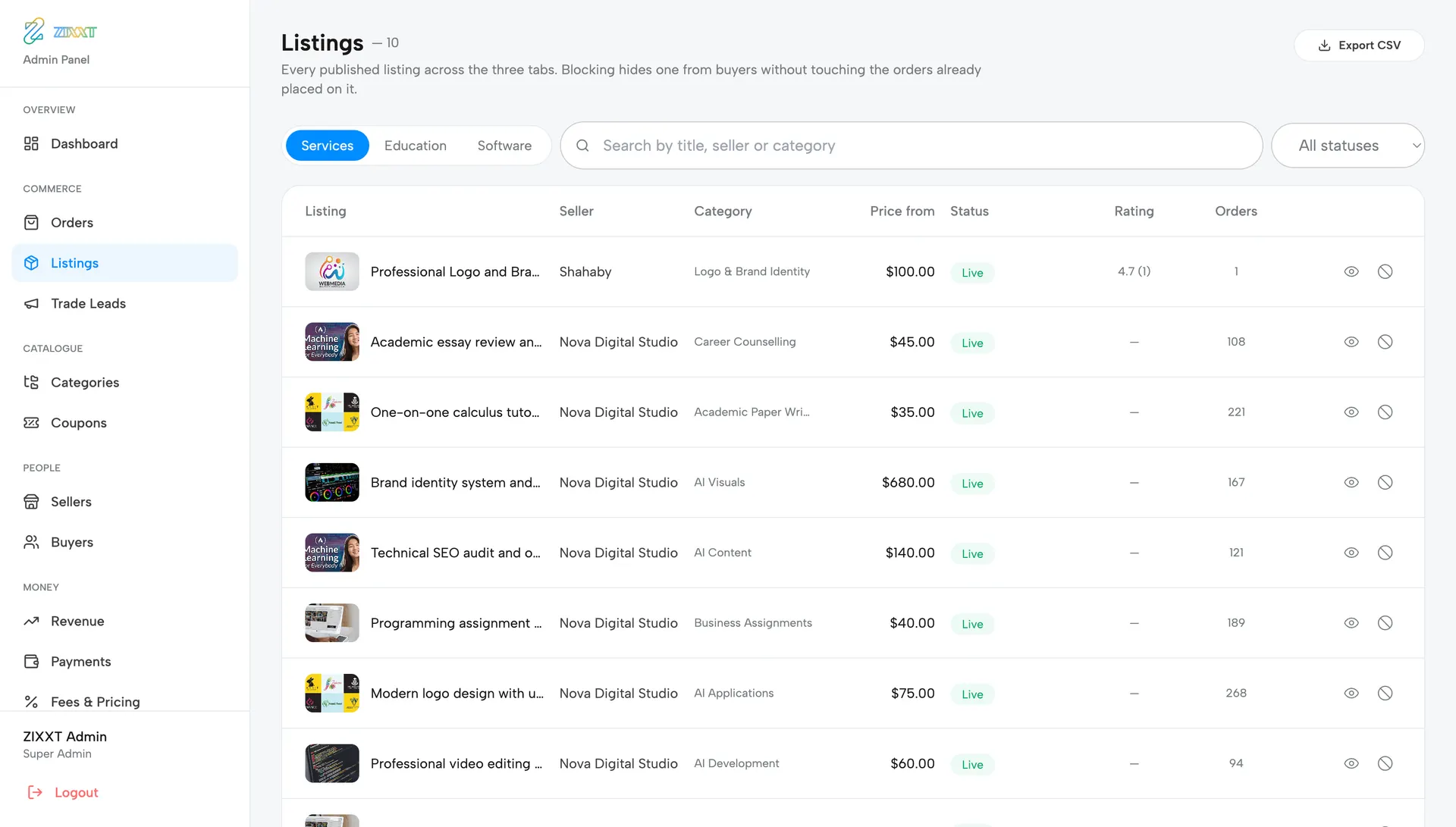Screen dimensions: 1456x827
Task: Open the Brand identity system thumbnail
Action: (x=332, y=483)
